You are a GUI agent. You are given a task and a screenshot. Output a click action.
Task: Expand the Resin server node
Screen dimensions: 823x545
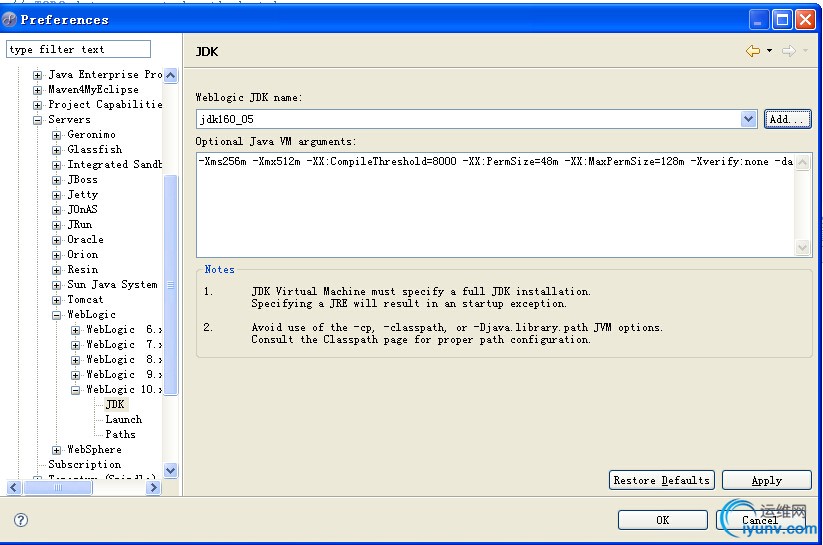[56, 270]
